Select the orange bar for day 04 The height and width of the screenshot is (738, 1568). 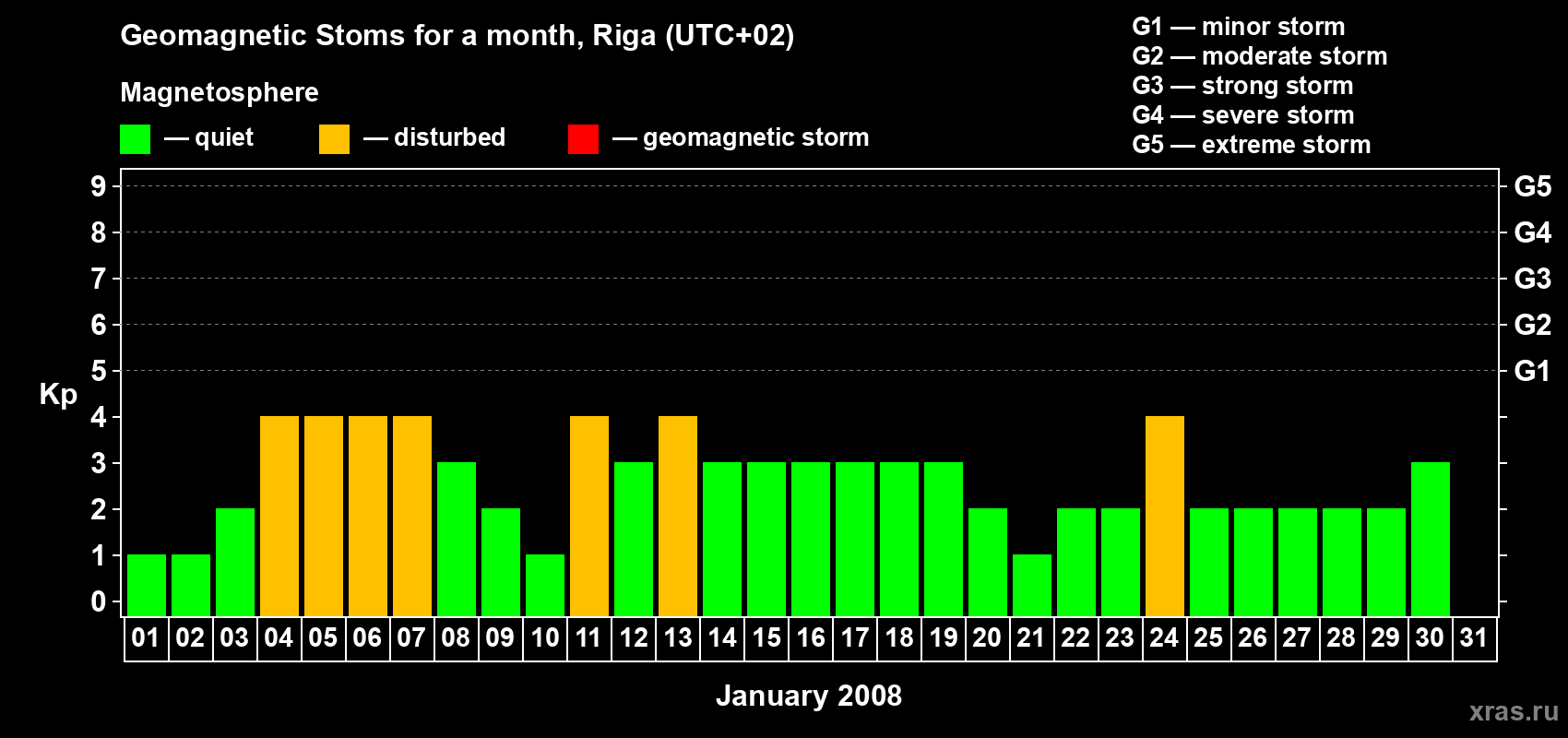279,516
